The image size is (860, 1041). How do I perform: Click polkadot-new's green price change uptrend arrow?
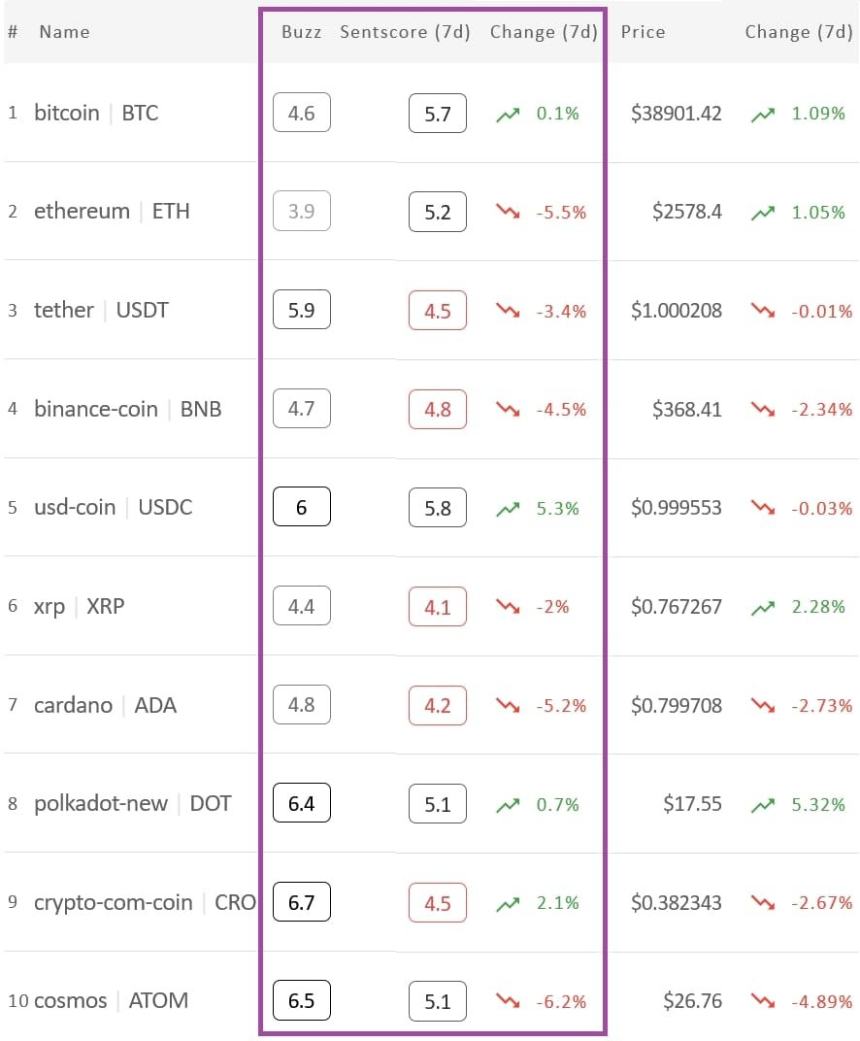click(765, 805)
